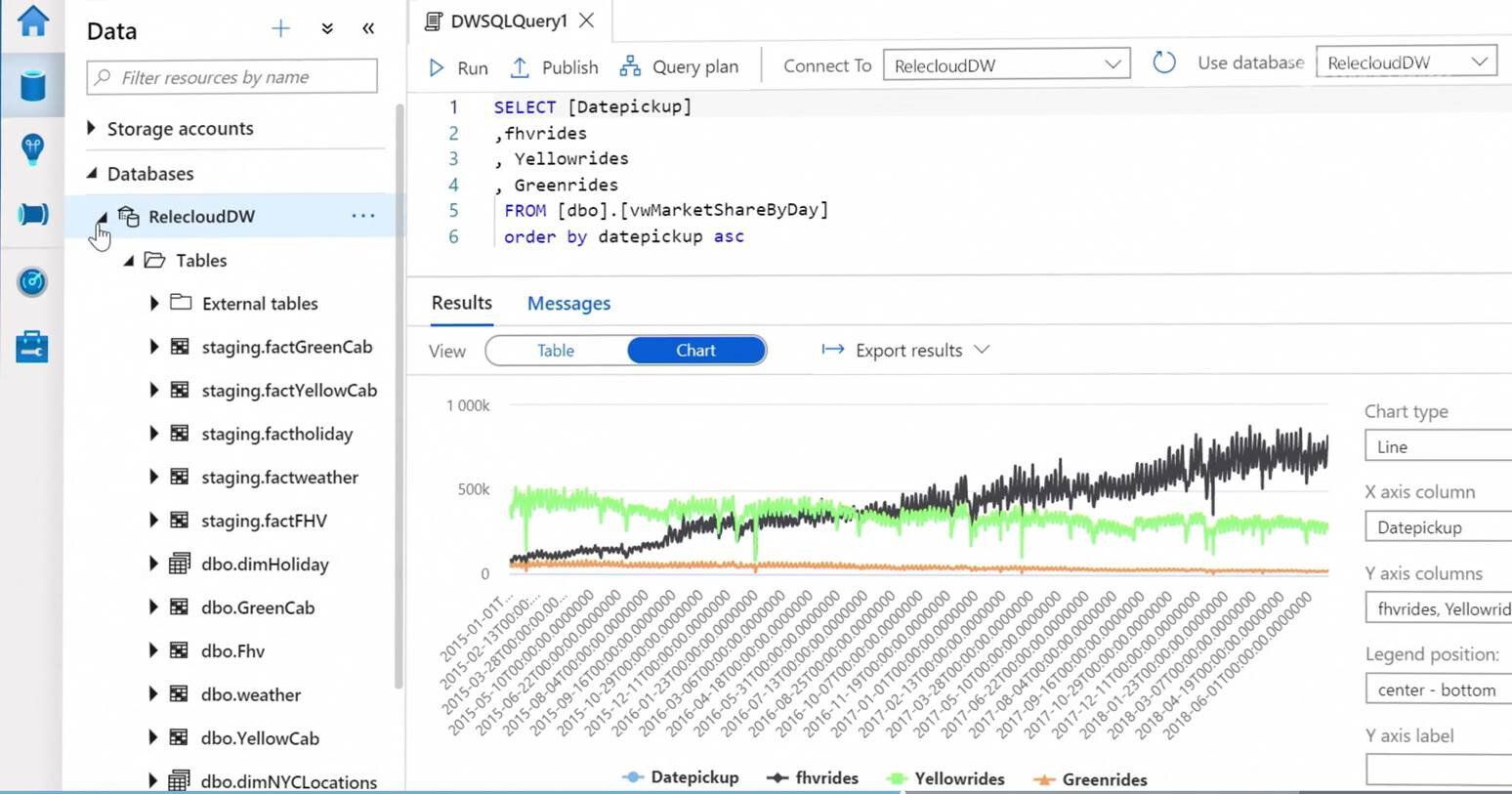Close the DWSQLQuery1 tab
The width and height of the screenshot is (1512, 794).
586,20
